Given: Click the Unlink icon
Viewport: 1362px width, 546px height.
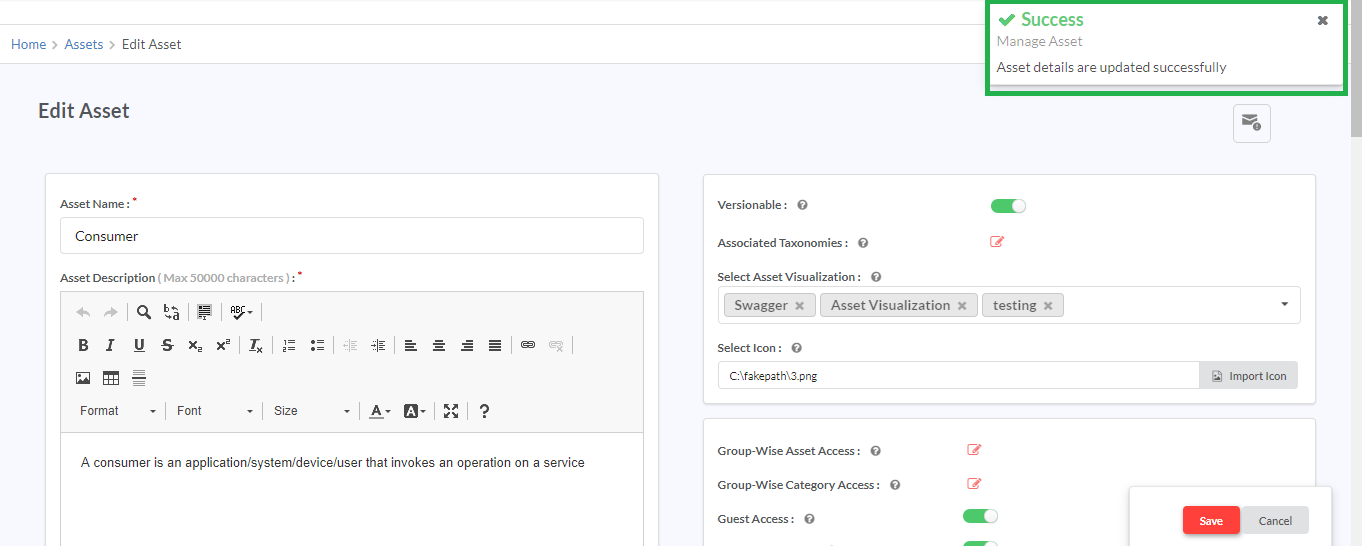Looking at the screenshot, I should [556, 345].
